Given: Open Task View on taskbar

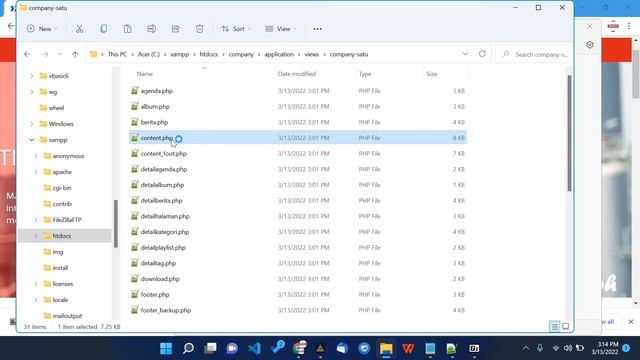Looking at the screenshot, I should point(210,349).
